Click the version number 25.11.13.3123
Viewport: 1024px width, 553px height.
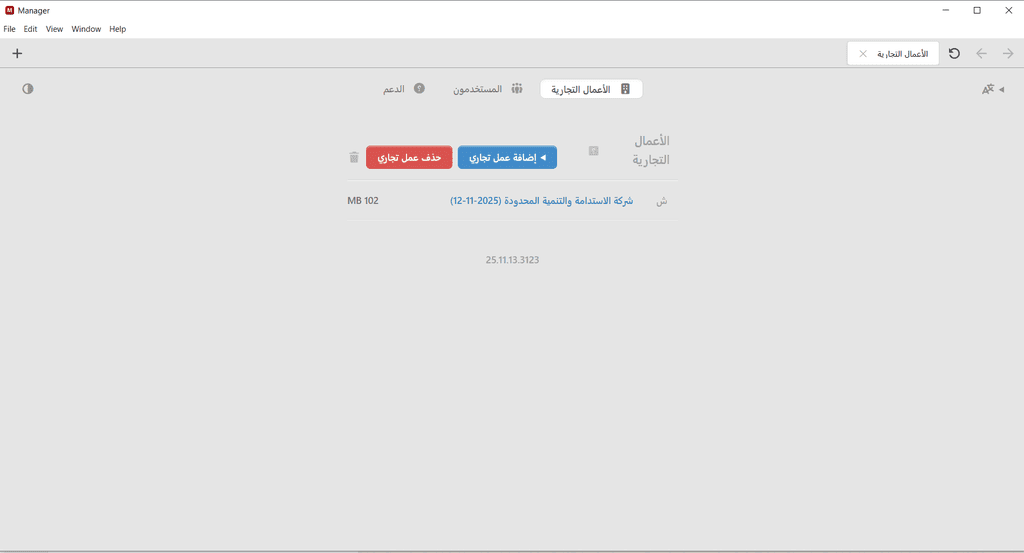point(512,260)
